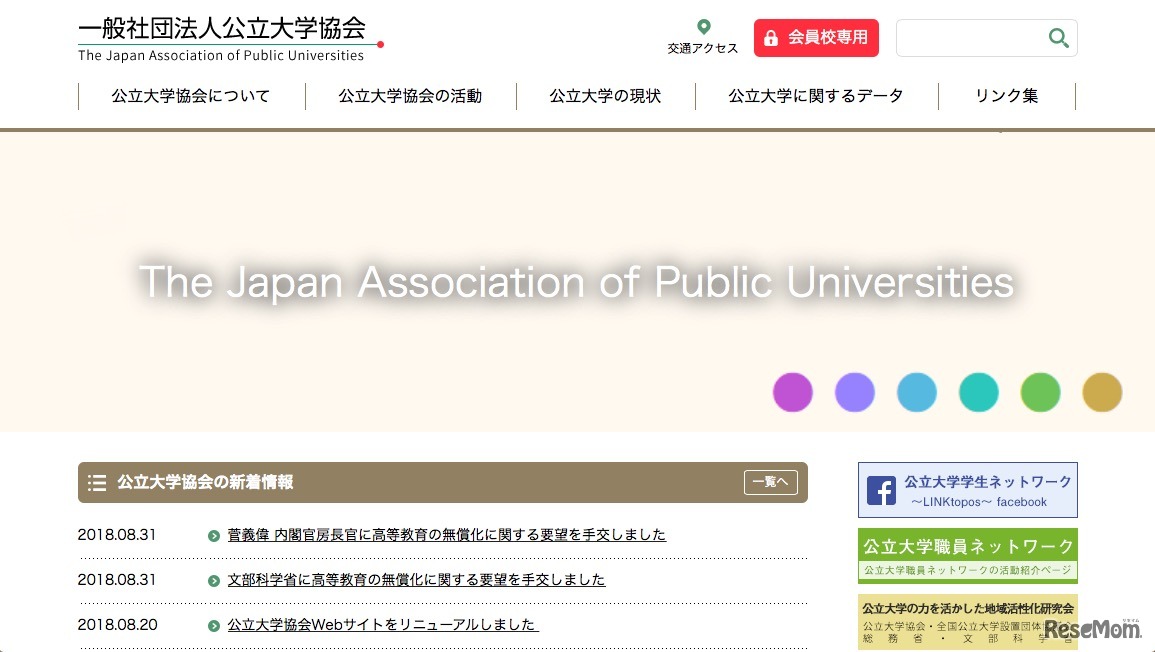Image resolution: width=1155 pixels, height=652 pixels.
Task: Open the 公立大学協会の活動 menu
Action: coord(410,95)
